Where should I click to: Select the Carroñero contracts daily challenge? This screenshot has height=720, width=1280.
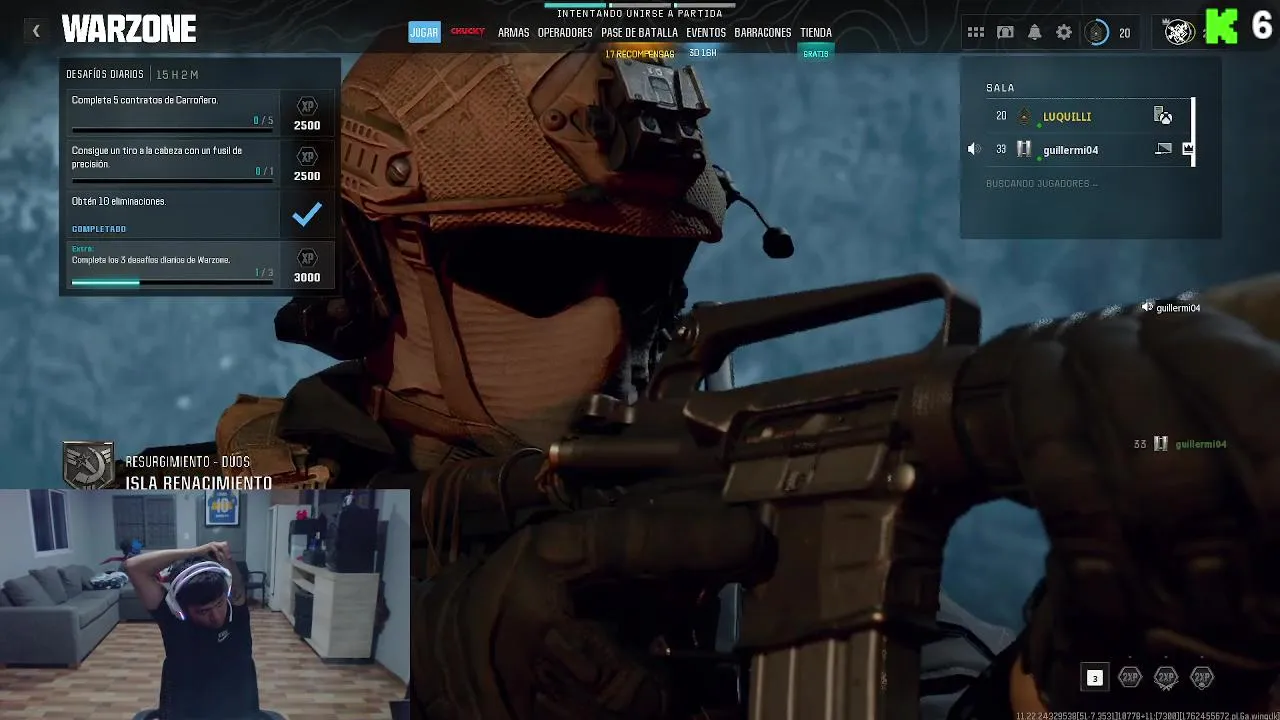[200, 112]
